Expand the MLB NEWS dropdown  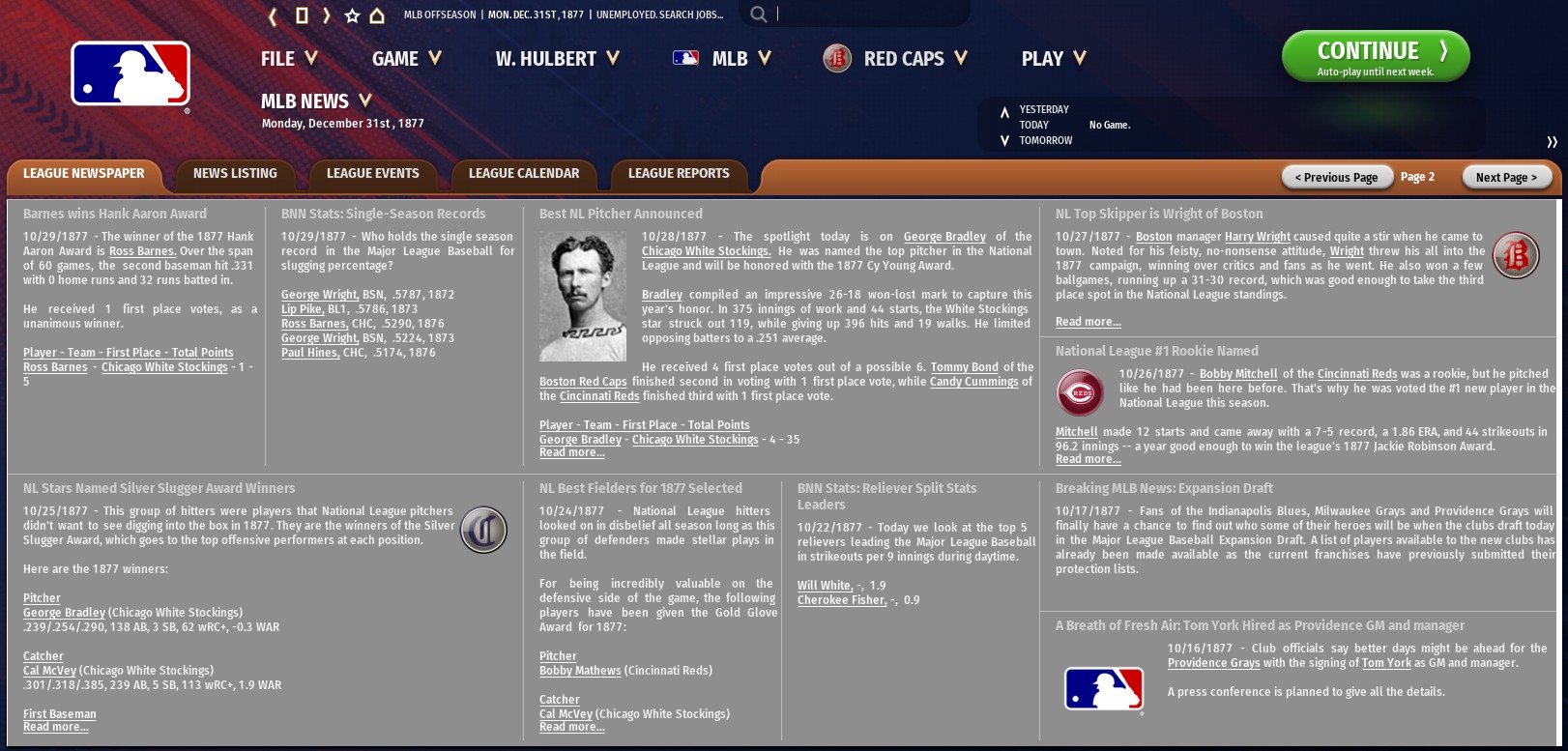coord(316,101)
